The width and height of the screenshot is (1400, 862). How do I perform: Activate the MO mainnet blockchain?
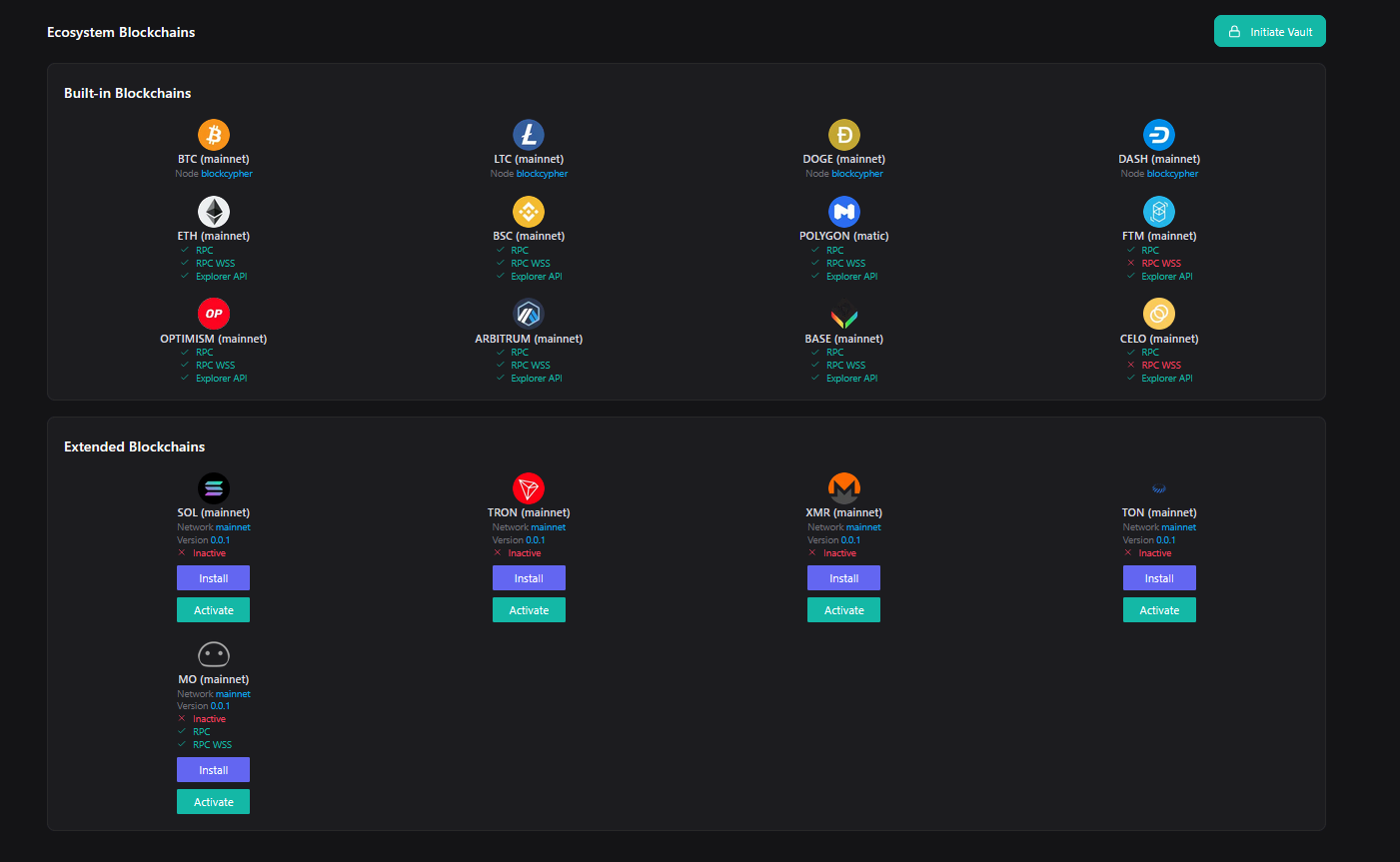click(214, 802)
